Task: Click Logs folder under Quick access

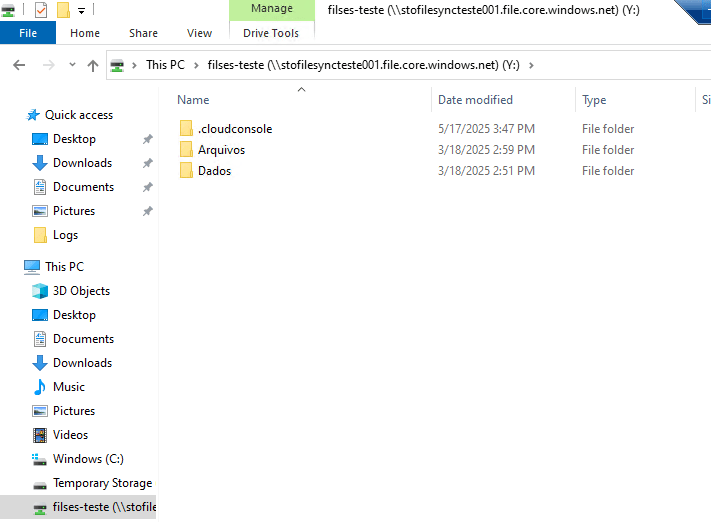Action: coord(65,235)
